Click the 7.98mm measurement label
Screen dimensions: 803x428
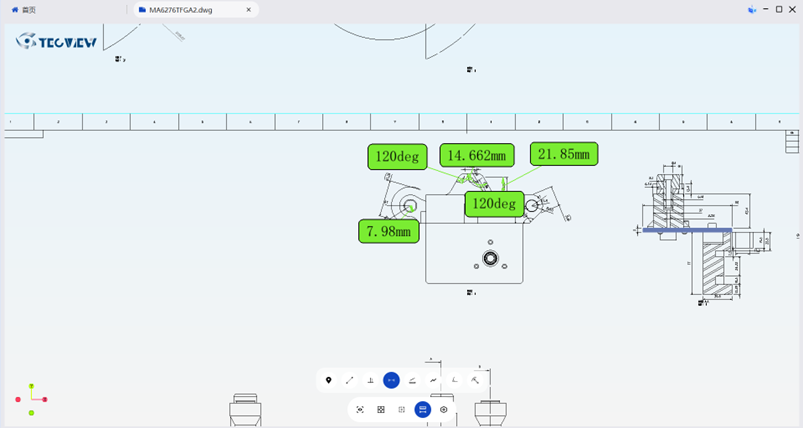coord(389,231)
